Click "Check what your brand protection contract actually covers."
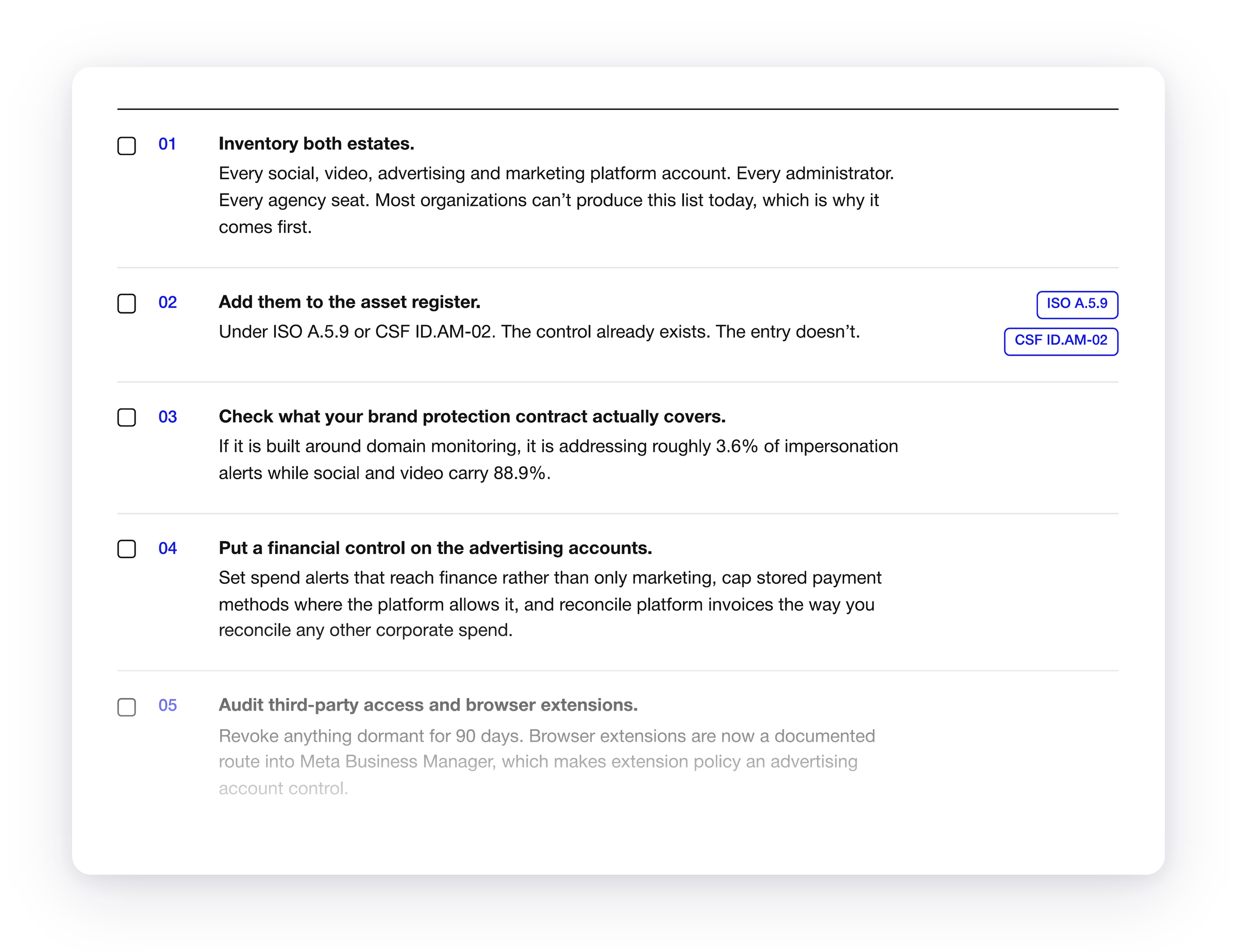Viewport: 1237px width, 952px height. [472, 416]
